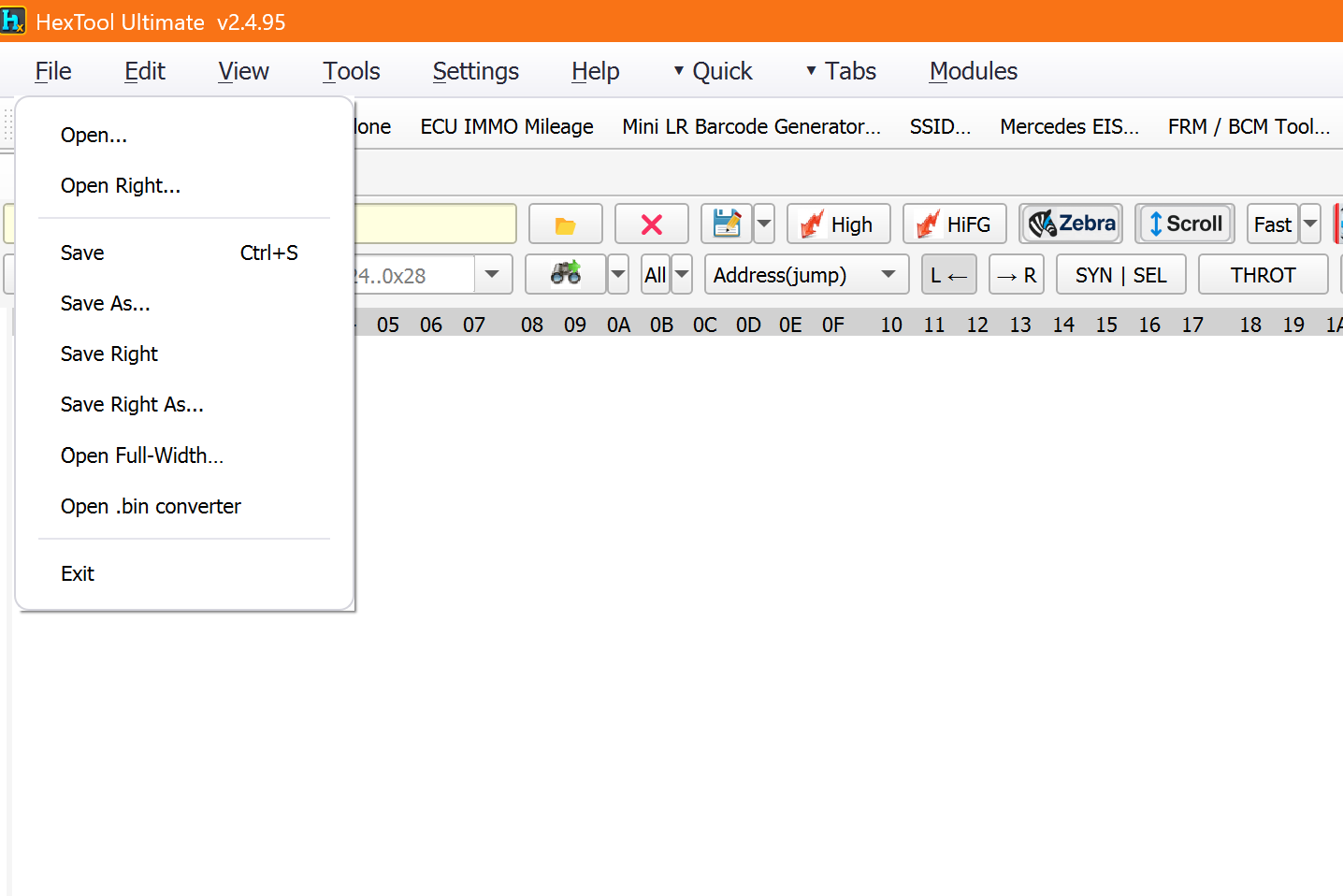The width and height of the screenshot is (1343, 896).
Task: Expand the save options dropdown arrow
Action: pos(764,224)
